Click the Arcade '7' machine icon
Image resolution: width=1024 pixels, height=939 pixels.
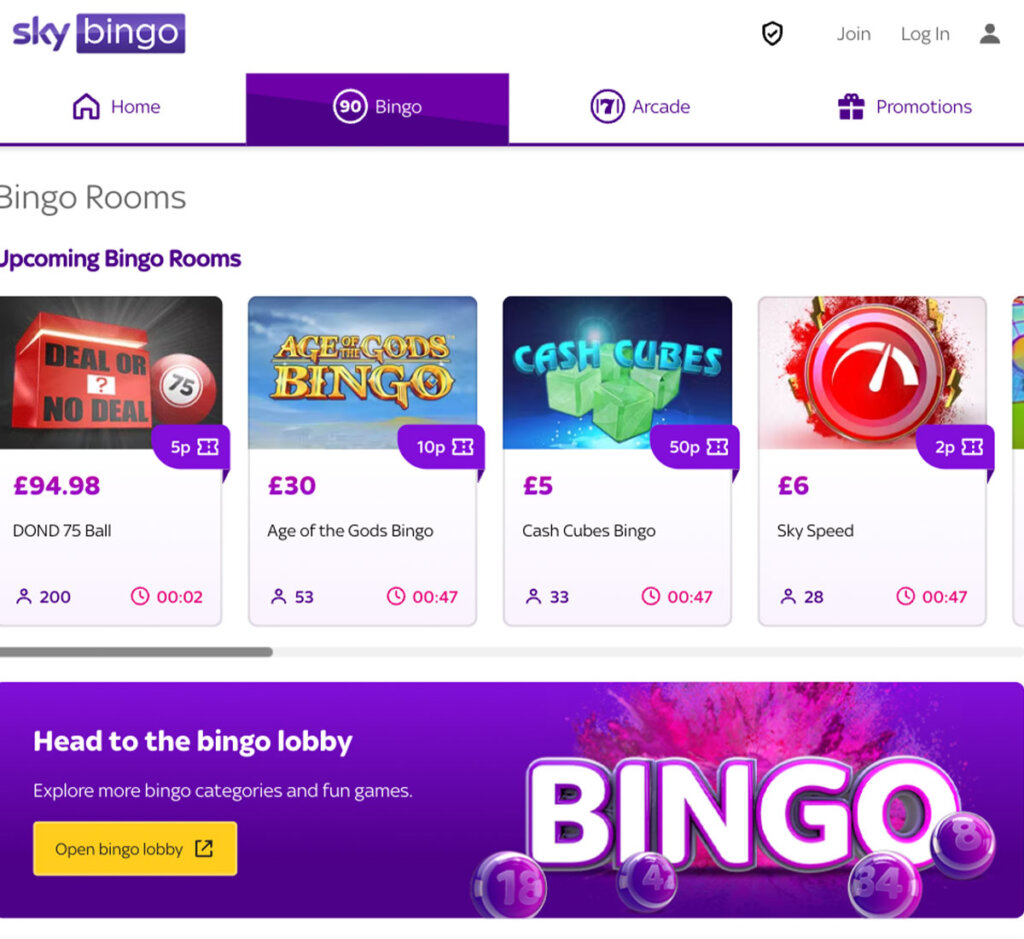607,106
